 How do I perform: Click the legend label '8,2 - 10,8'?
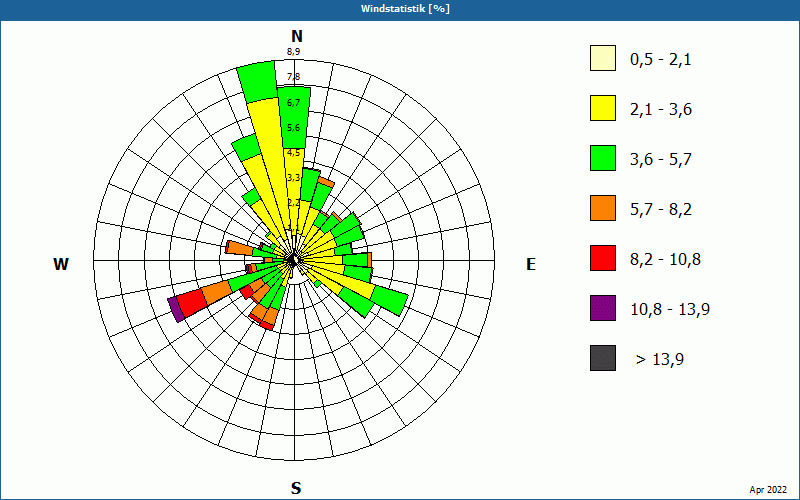click(x=665, y=260)
